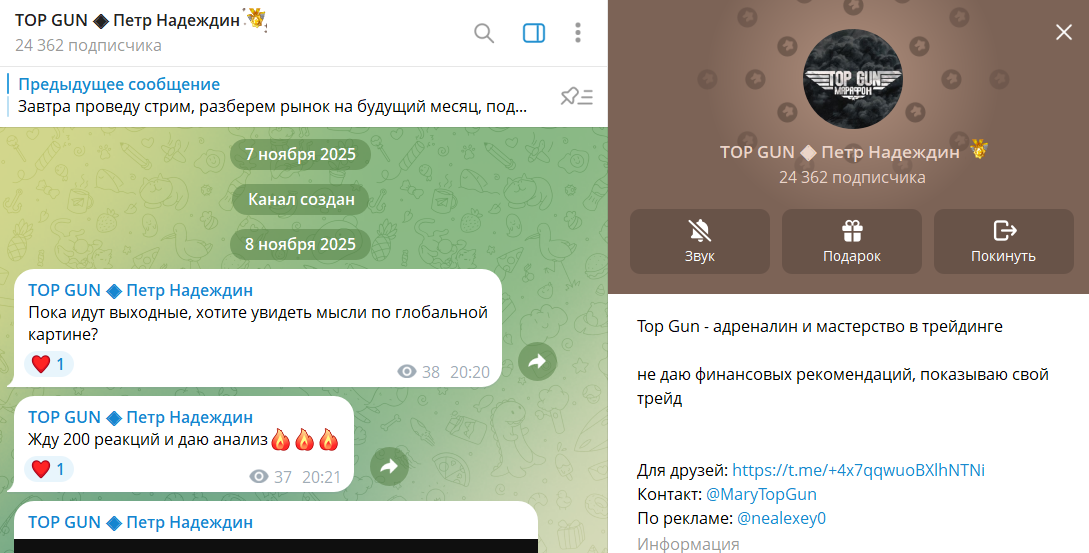Leave the channel via Покинуть button
1089x553 pixels.
point(1003,241)
